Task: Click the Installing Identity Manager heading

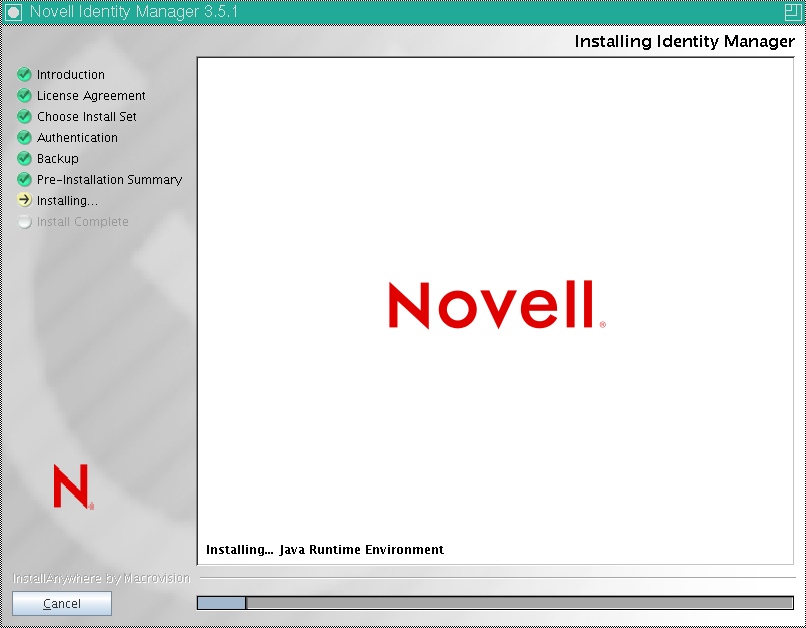Action: point(682,42)
